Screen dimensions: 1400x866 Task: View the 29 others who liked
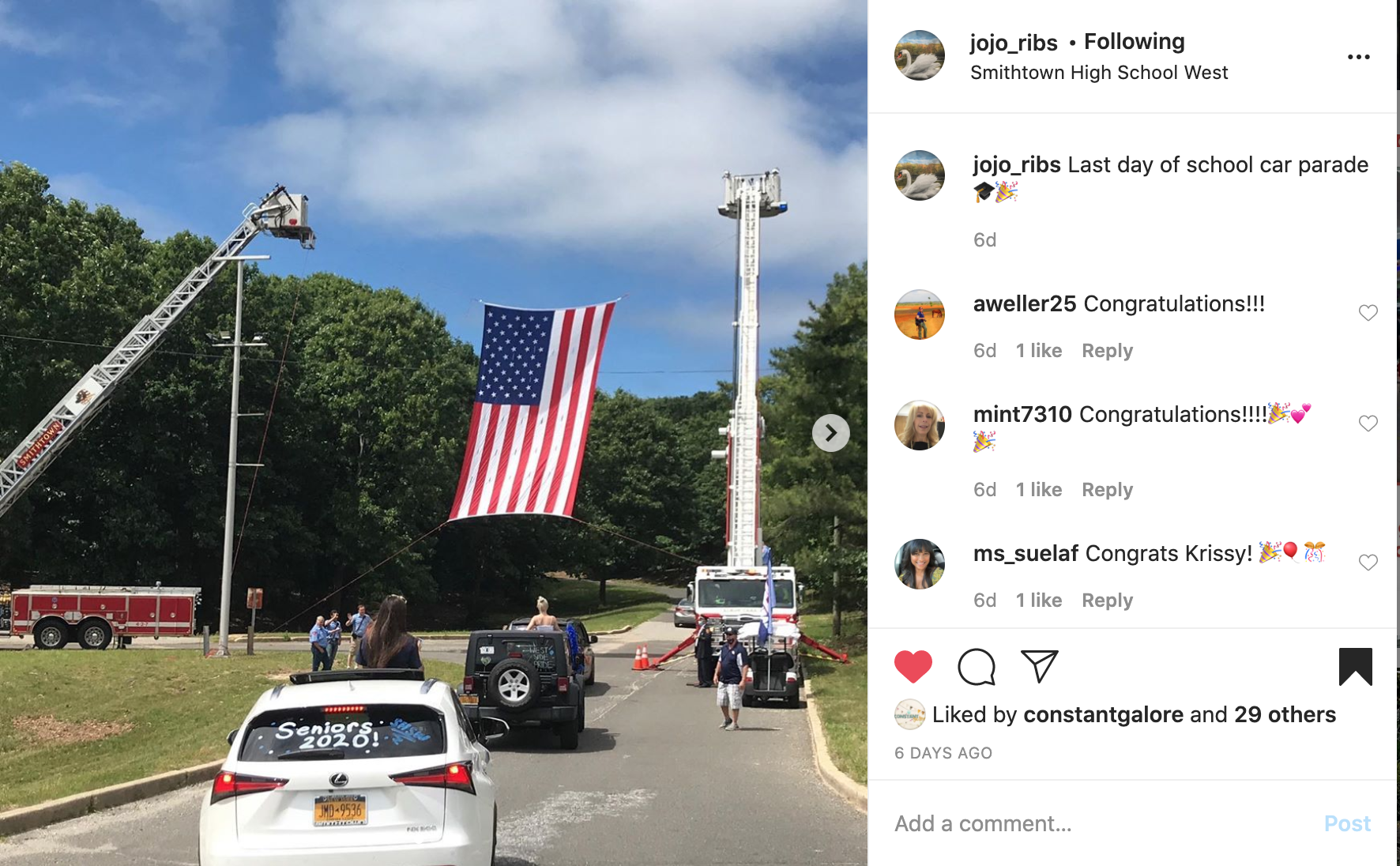(x=1285, y=714)
